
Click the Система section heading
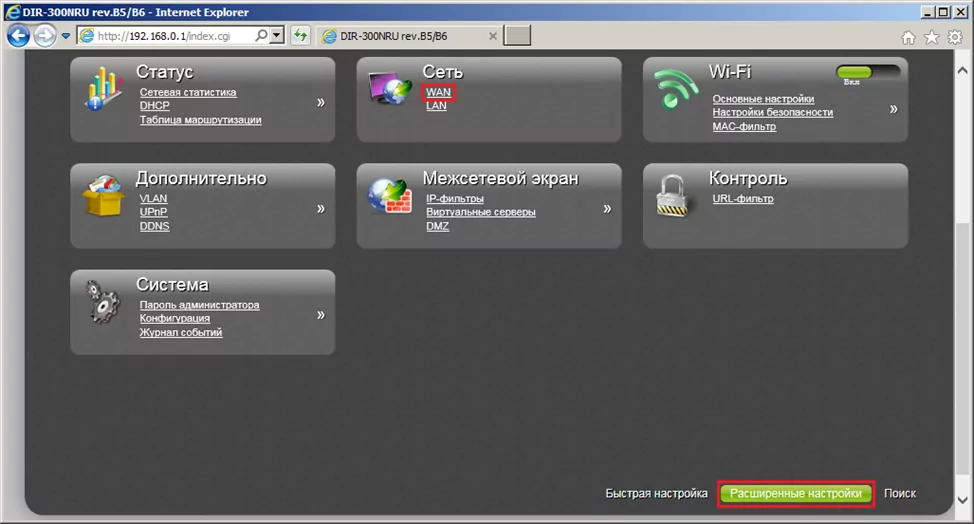(172, 284)
